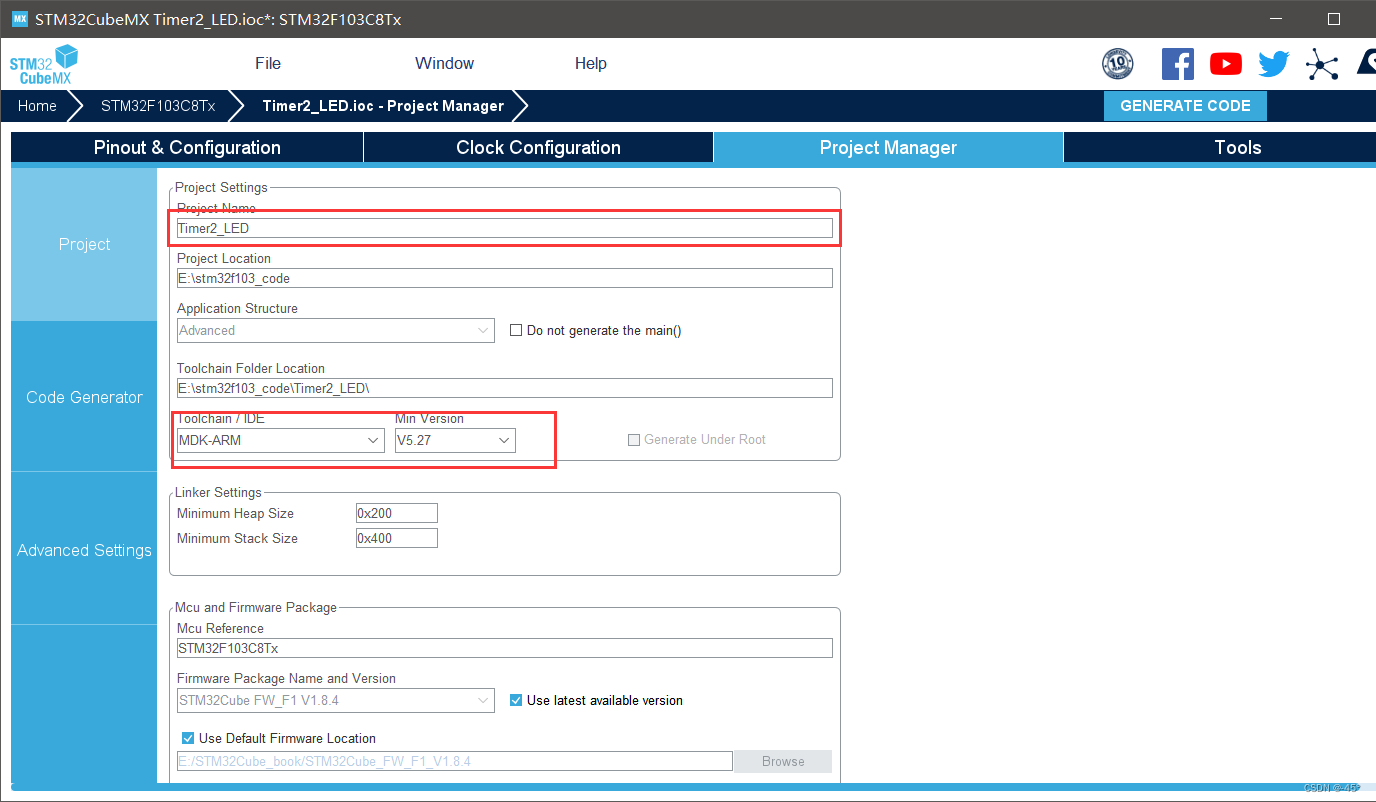1376x802 pixels.
Task: Click the Project Name field
Action: click(504, 228)
